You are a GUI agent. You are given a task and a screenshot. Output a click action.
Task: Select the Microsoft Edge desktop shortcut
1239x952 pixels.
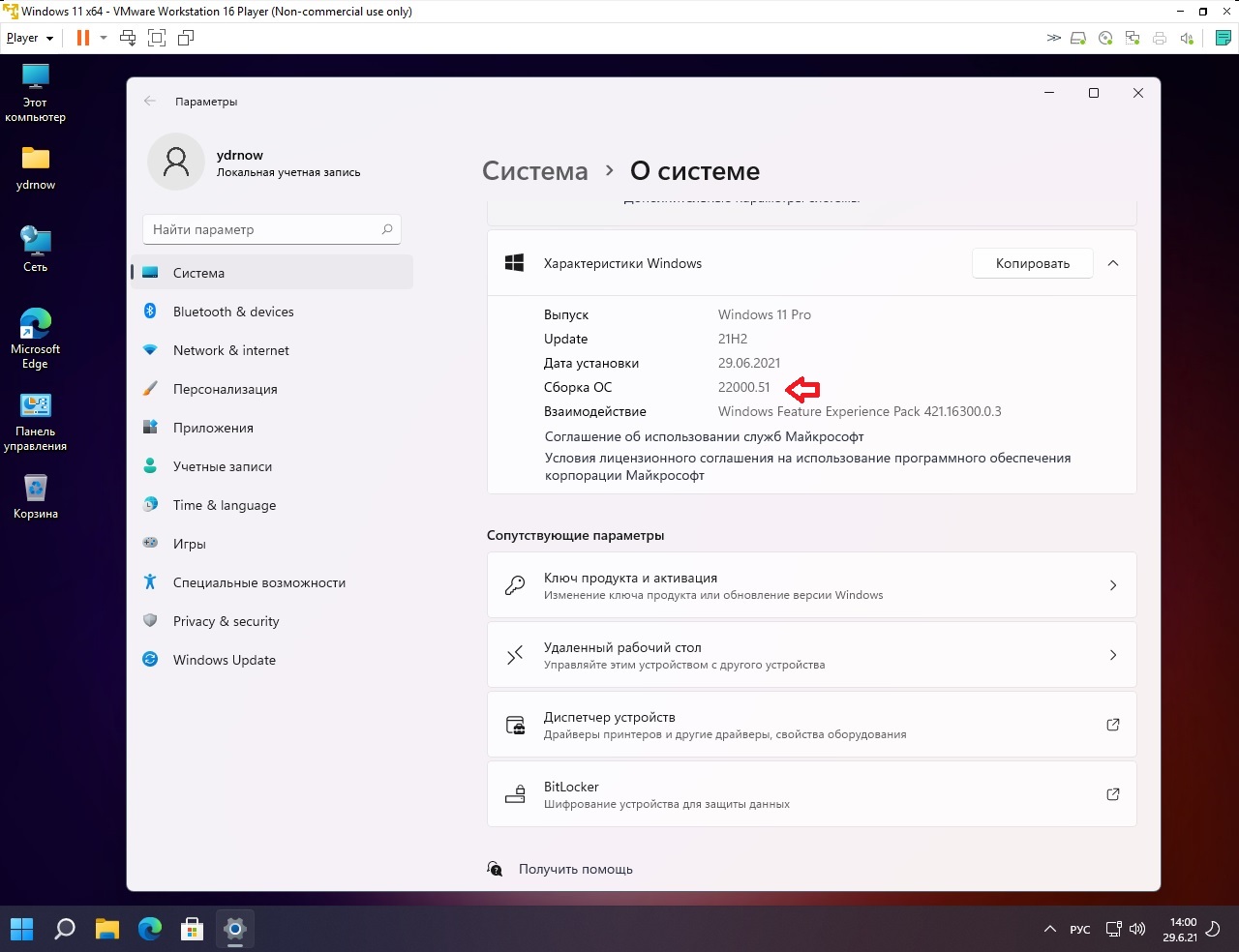pyautogui.click(x=36, y=339)
